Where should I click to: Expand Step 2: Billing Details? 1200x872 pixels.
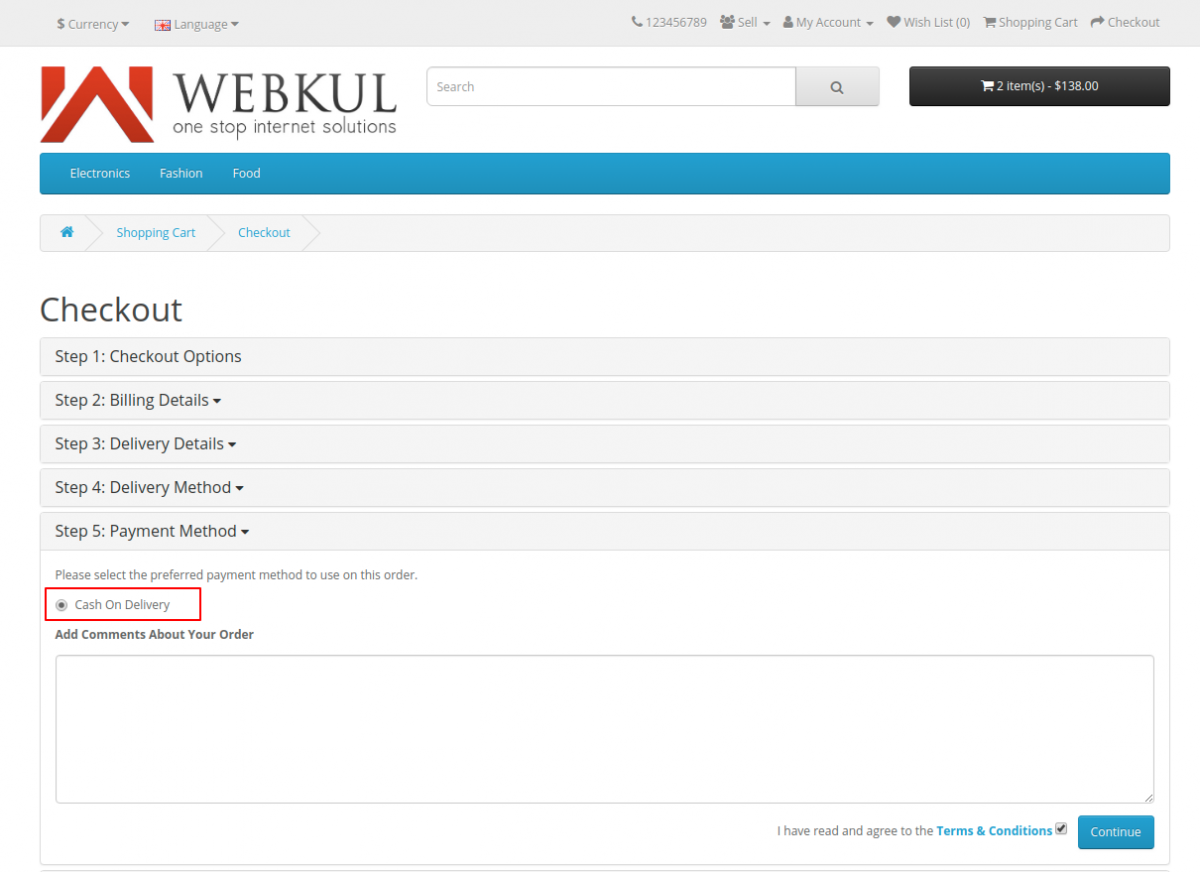tap(138, 400)
